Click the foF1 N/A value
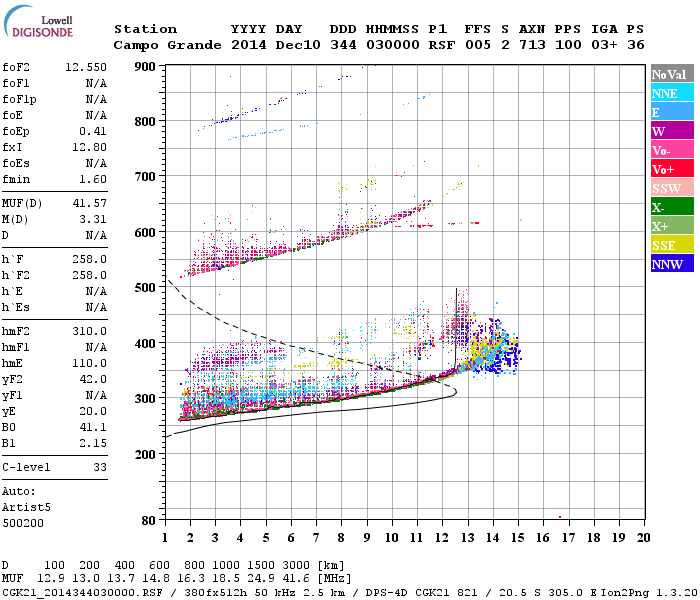Image resolution: width=700 pixels, height=600 pixels. (96, 83)
